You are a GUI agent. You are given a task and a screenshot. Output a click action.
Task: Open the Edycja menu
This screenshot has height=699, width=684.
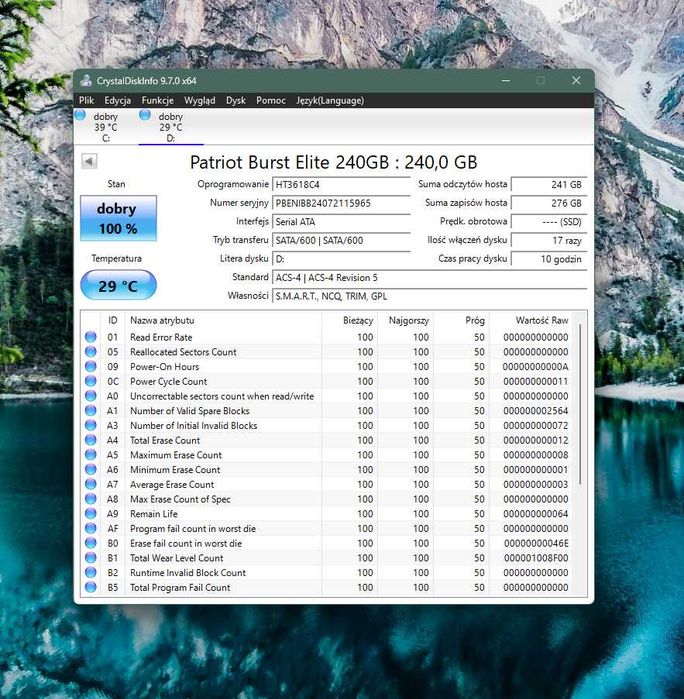tap(118, 100)
